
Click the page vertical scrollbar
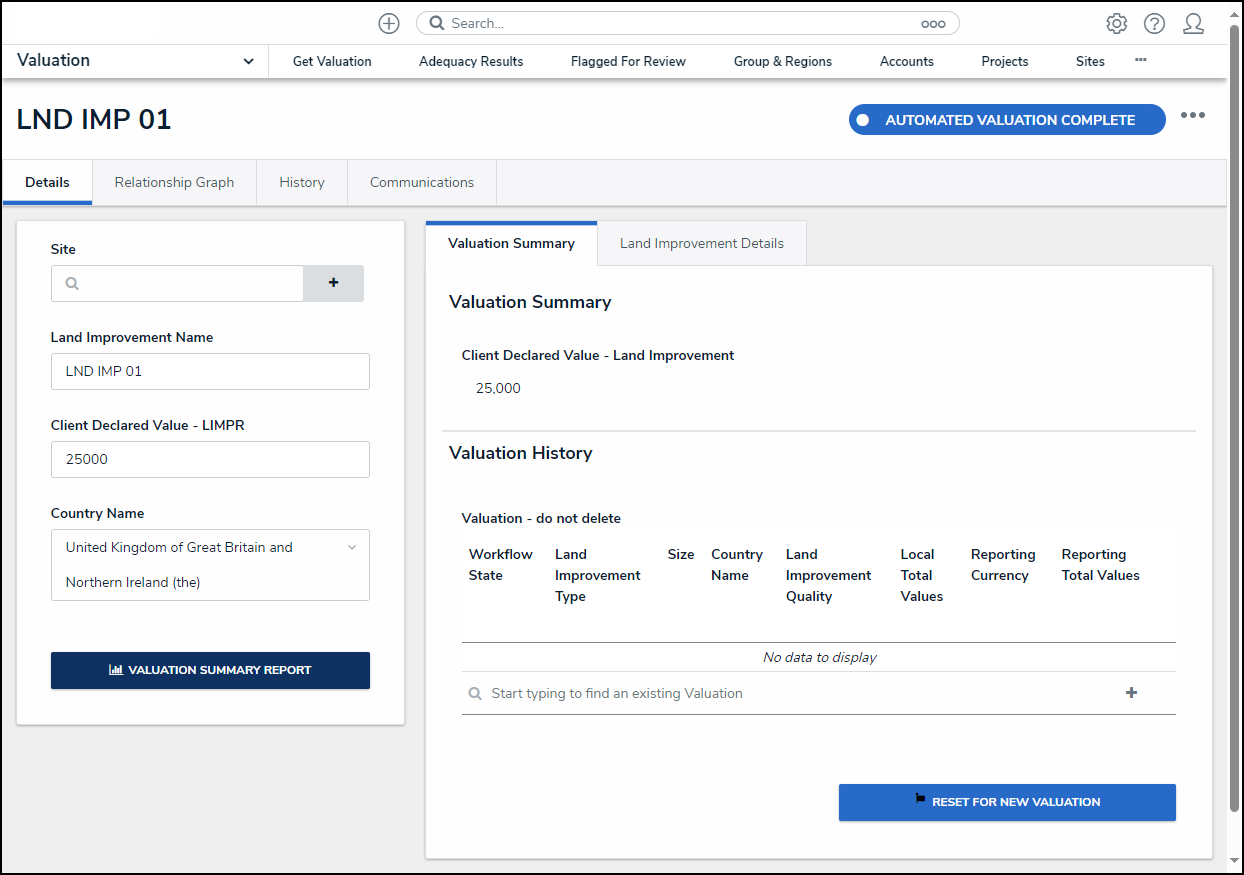click(1234, 420)
